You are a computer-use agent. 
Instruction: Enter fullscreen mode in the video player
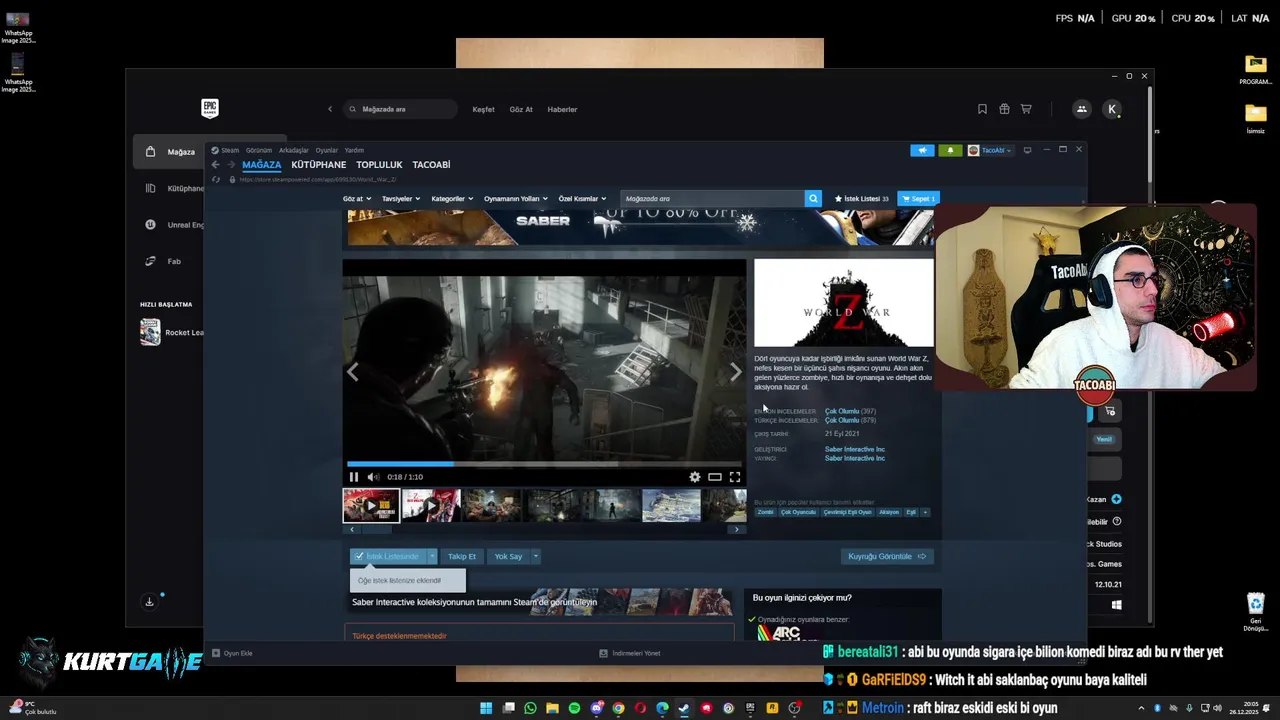tap(735, 477)
